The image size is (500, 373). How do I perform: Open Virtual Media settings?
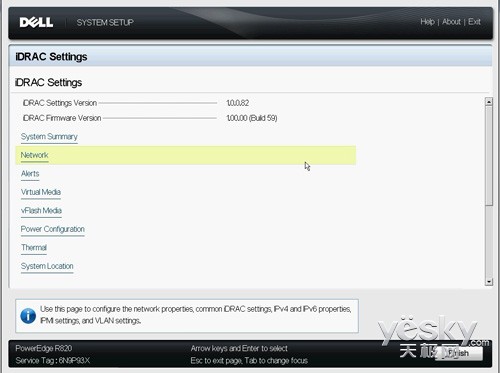[x=41, y=192]
